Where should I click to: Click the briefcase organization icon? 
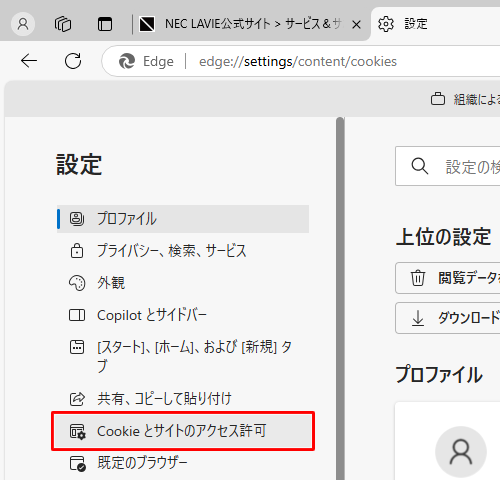(x=438, y=99)
